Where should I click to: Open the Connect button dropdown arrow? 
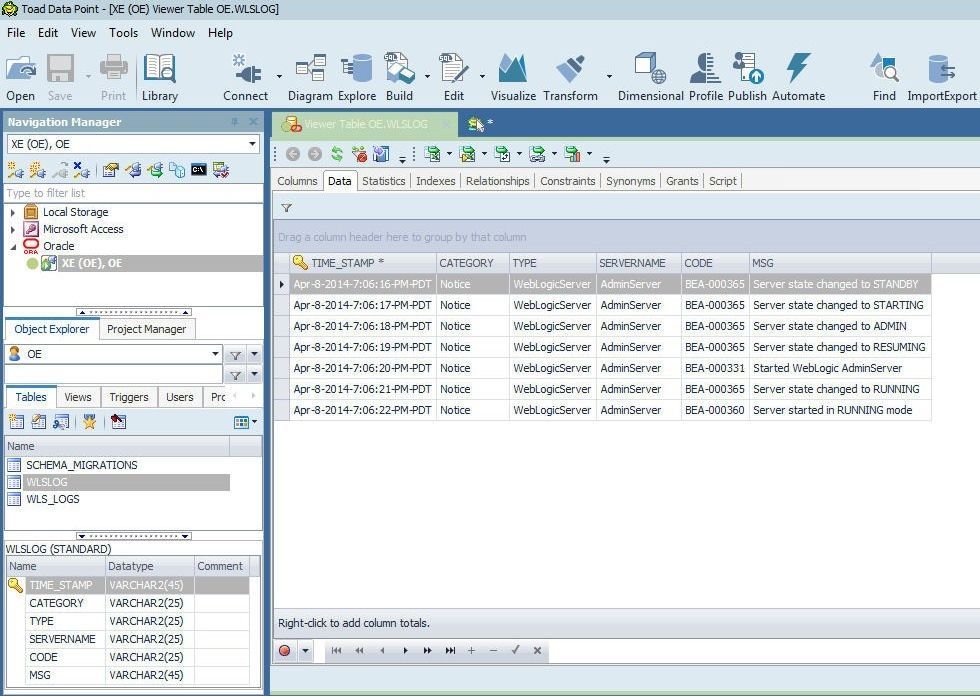coord(279,76)
